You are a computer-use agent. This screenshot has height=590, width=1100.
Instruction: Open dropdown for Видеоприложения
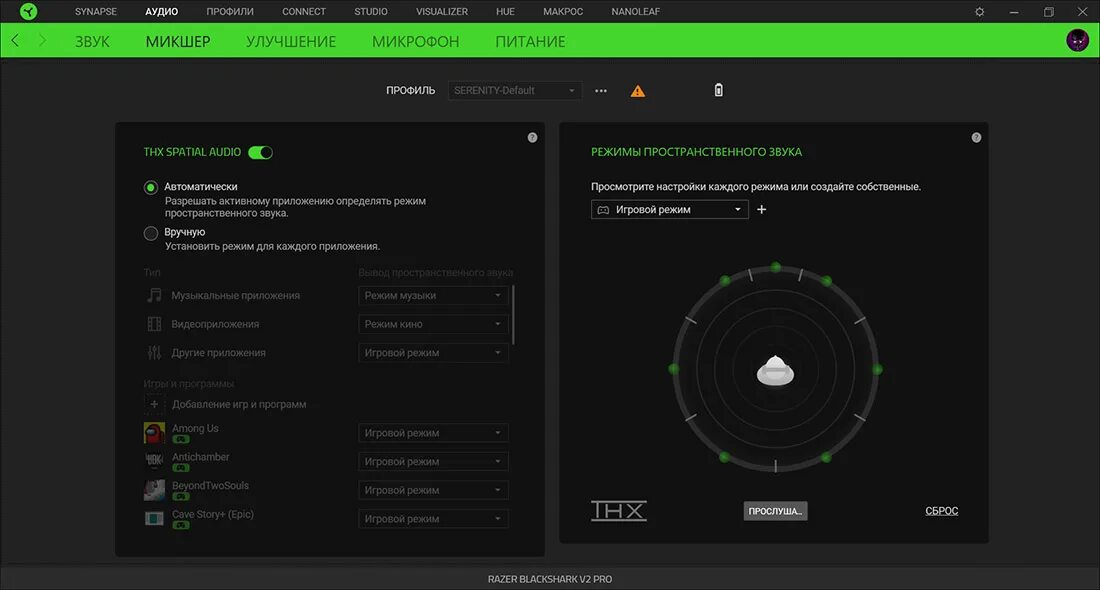[433, 324]
